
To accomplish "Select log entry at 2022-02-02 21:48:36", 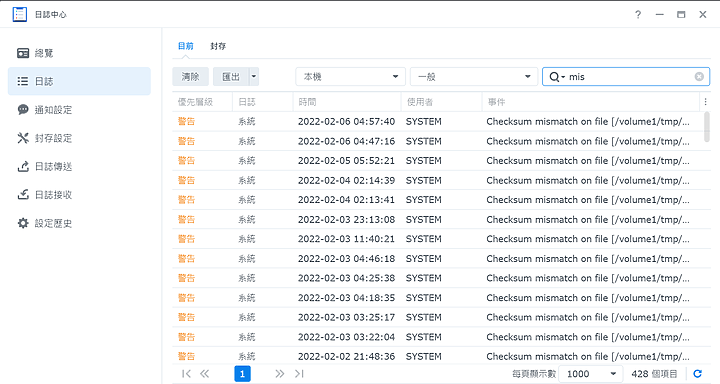I will 438,356.
